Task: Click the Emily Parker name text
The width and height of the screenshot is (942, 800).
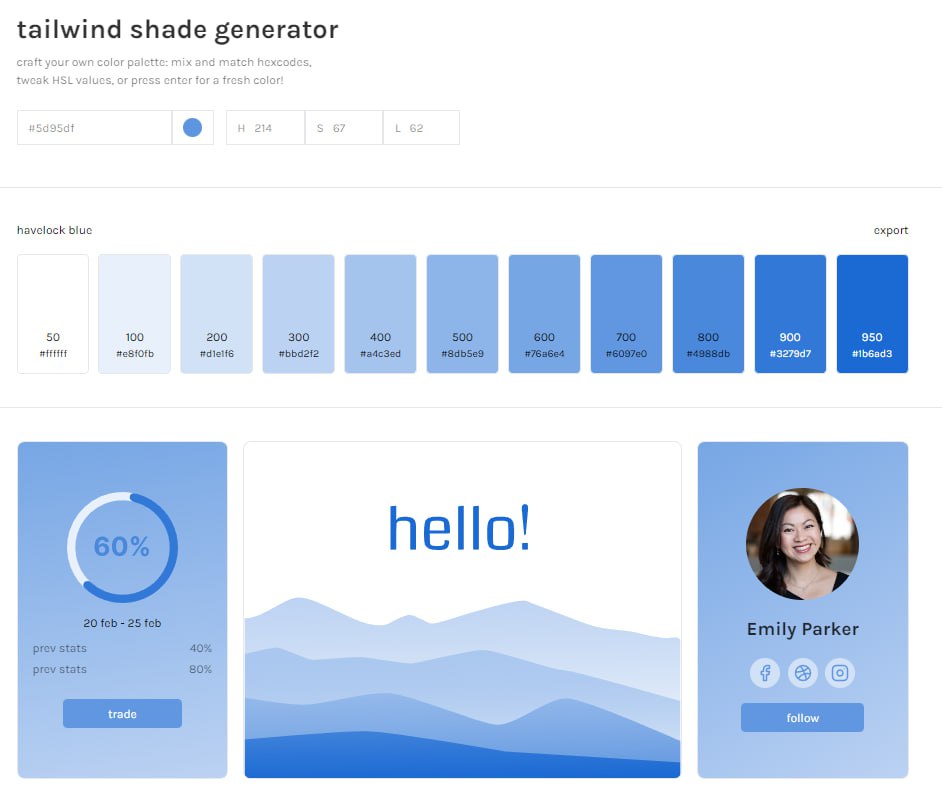Action: click(803, 629)
